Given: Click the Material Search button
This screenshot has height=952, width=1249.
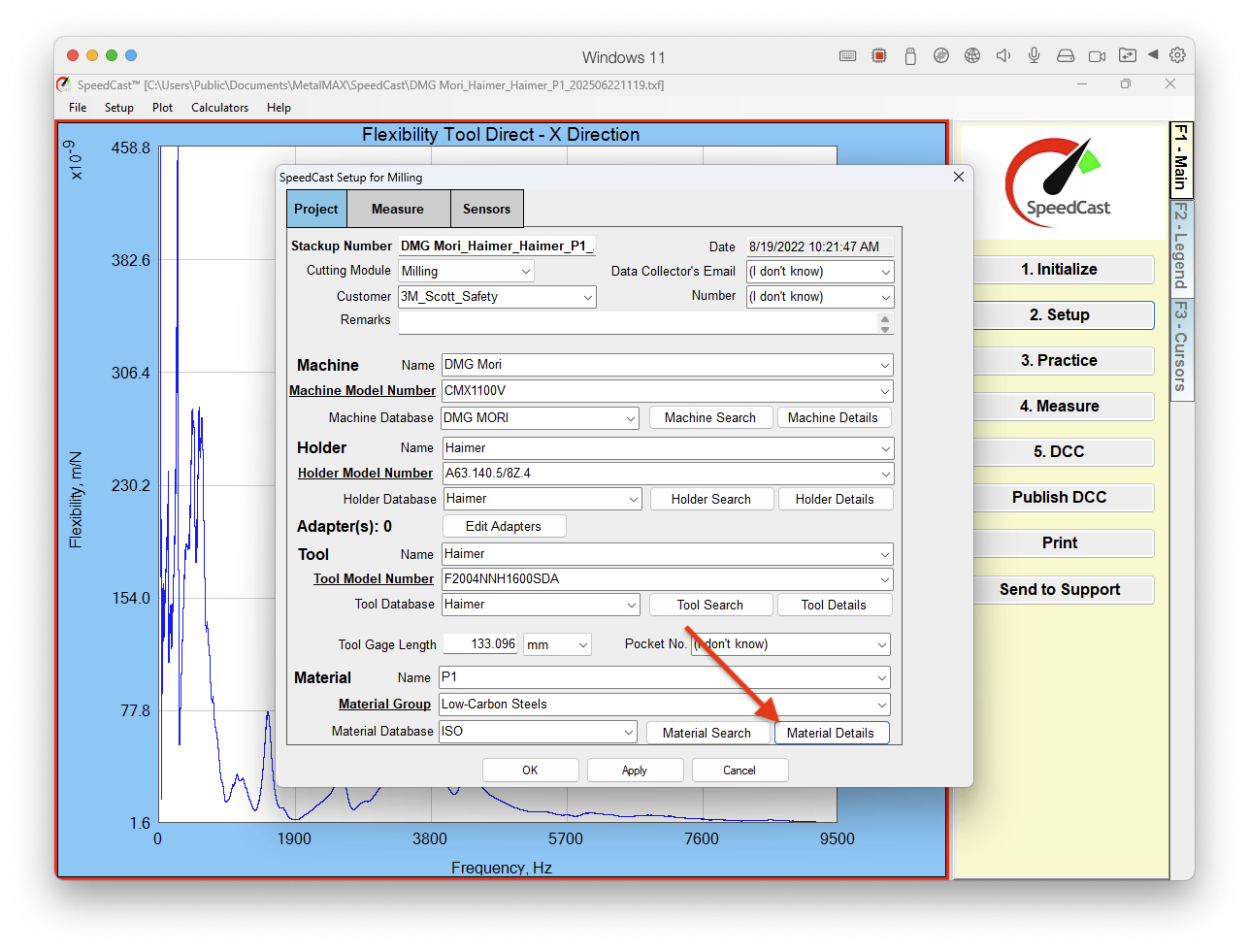Looking at the screenshot, I should [x=707, y=733].
